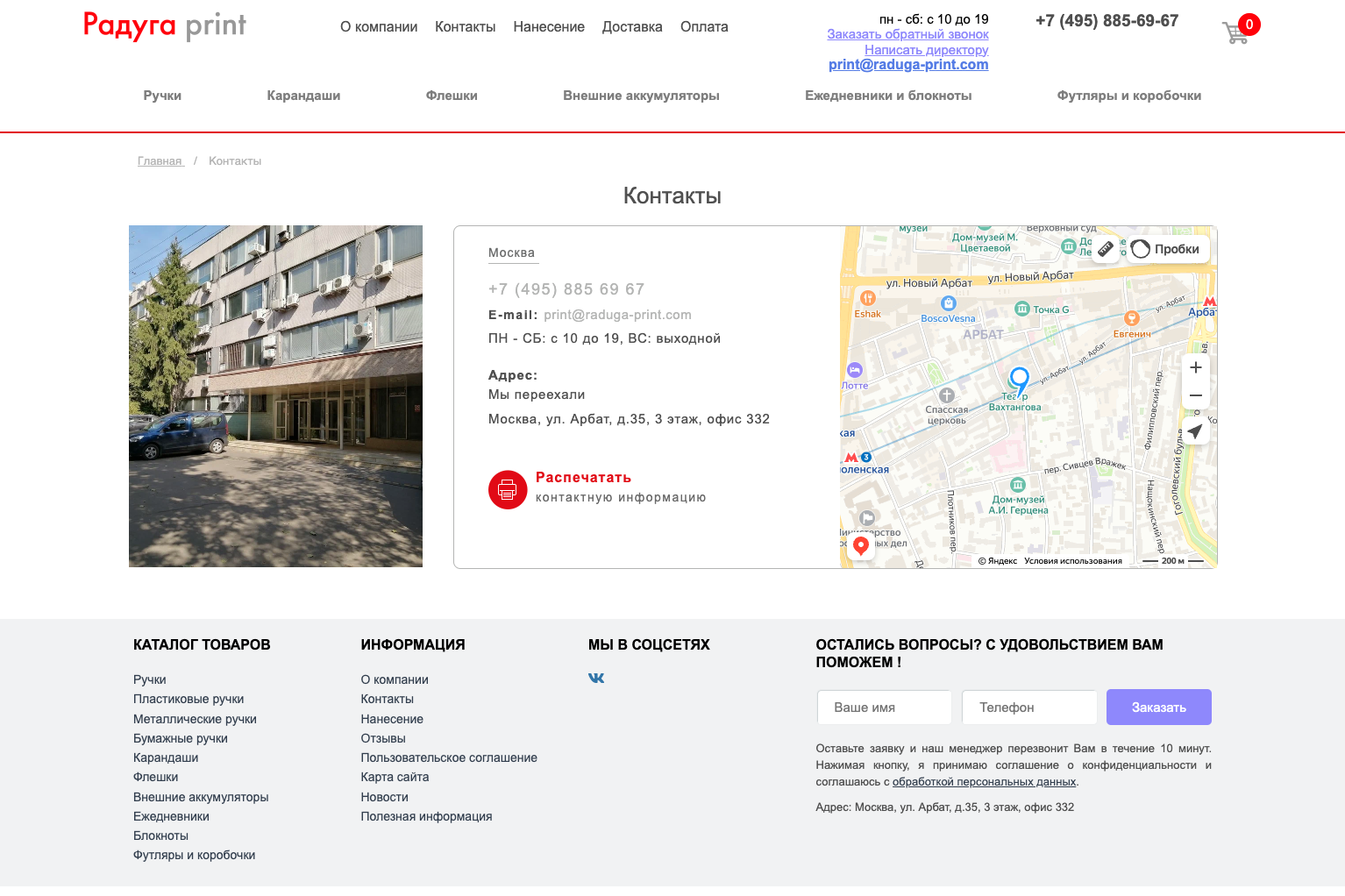Screen dimensions: 1345x896
Task: Click the red marker in map corner
Action: tap(861, 546)
